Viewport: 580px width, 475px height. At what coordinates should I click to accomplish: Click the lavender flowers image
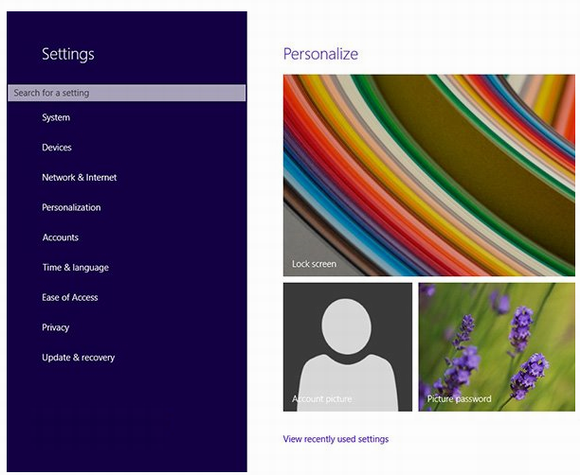(497, 347)
